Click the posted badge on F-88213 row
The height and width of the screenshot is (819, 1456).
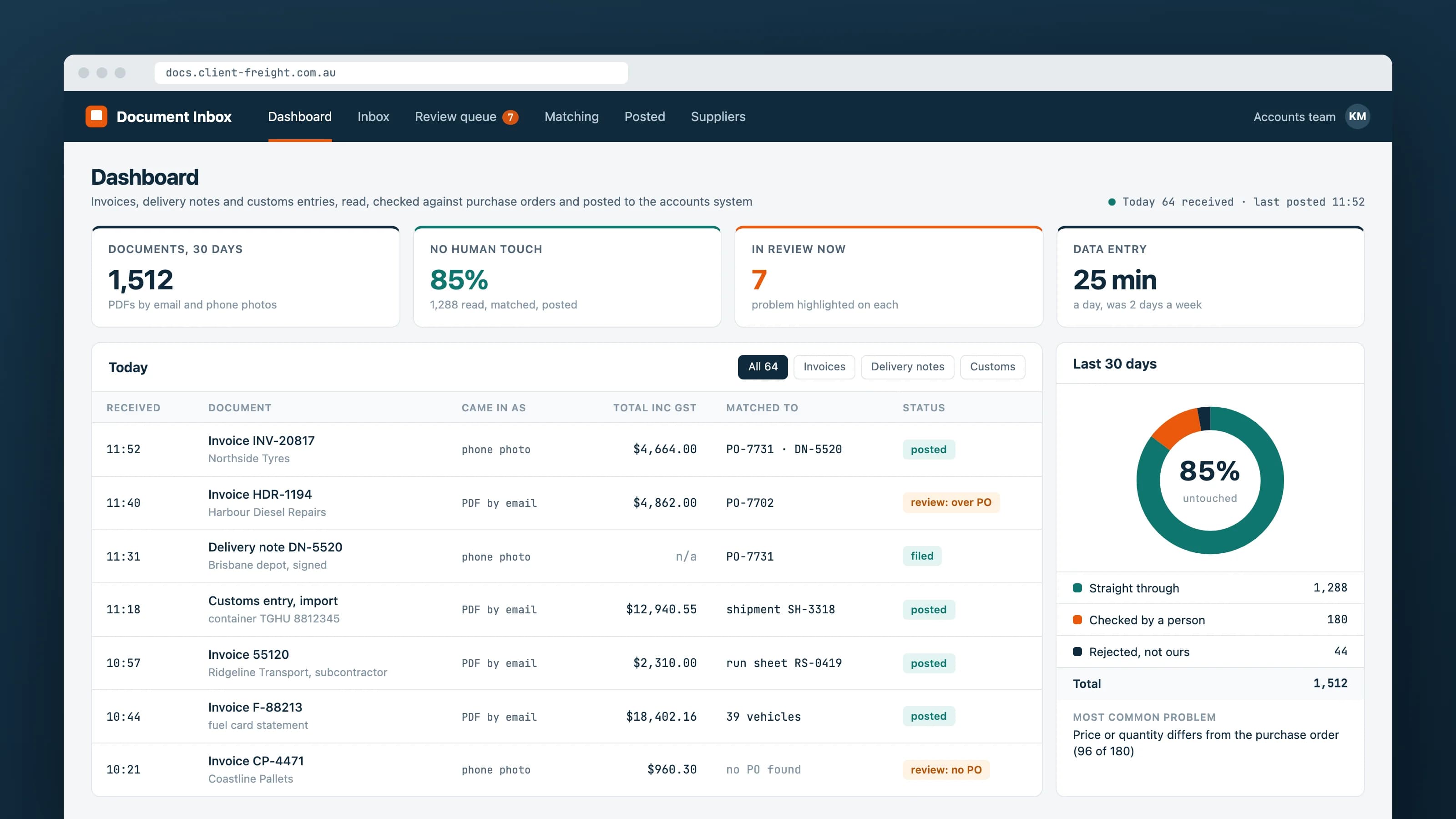click(928, 716)
